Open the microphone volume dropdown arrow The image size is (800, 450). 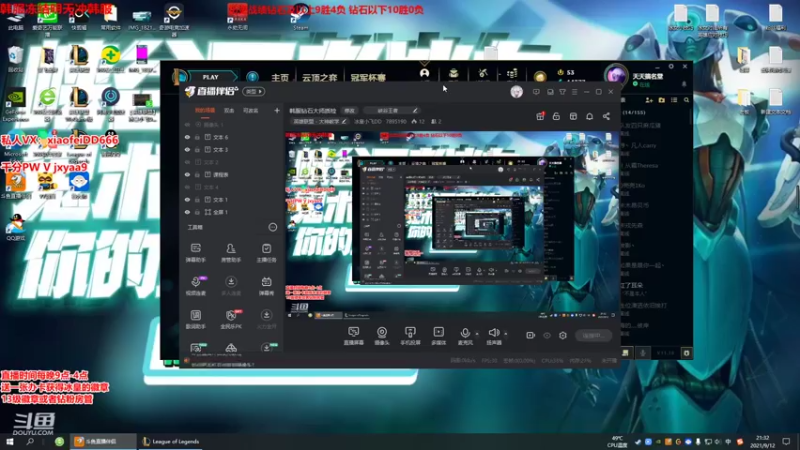click(x=477, y=334)
